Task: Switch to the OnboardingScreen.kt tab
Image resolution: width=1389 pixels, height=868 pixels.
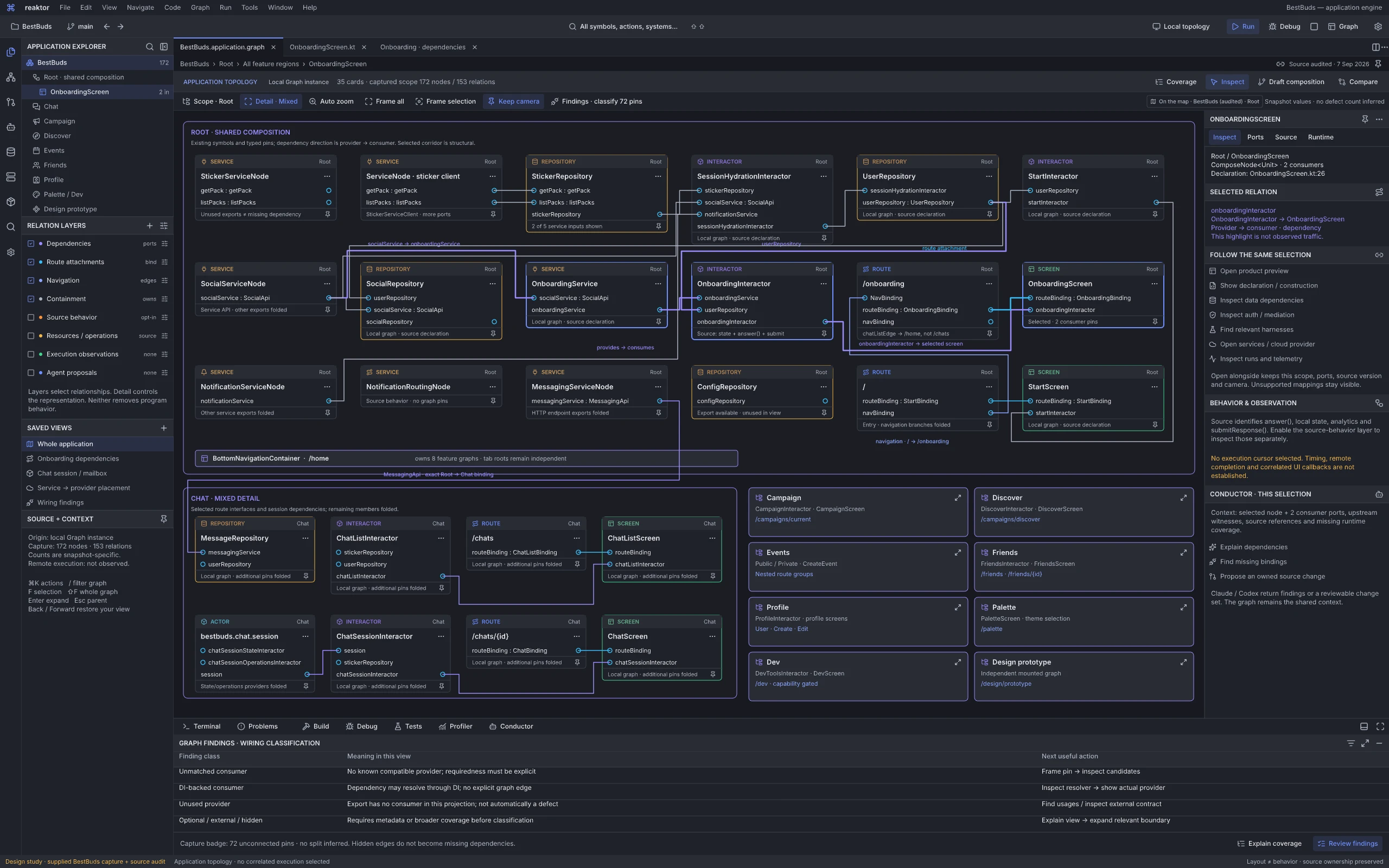Action: [322, 47]
